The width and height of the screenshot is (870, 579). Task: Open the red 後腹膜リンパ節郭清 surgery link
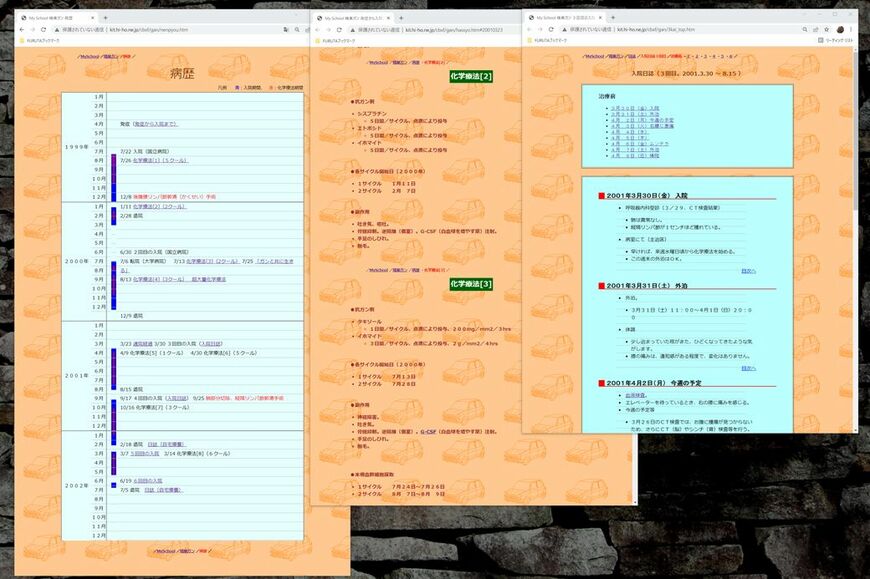coord(174,197)
